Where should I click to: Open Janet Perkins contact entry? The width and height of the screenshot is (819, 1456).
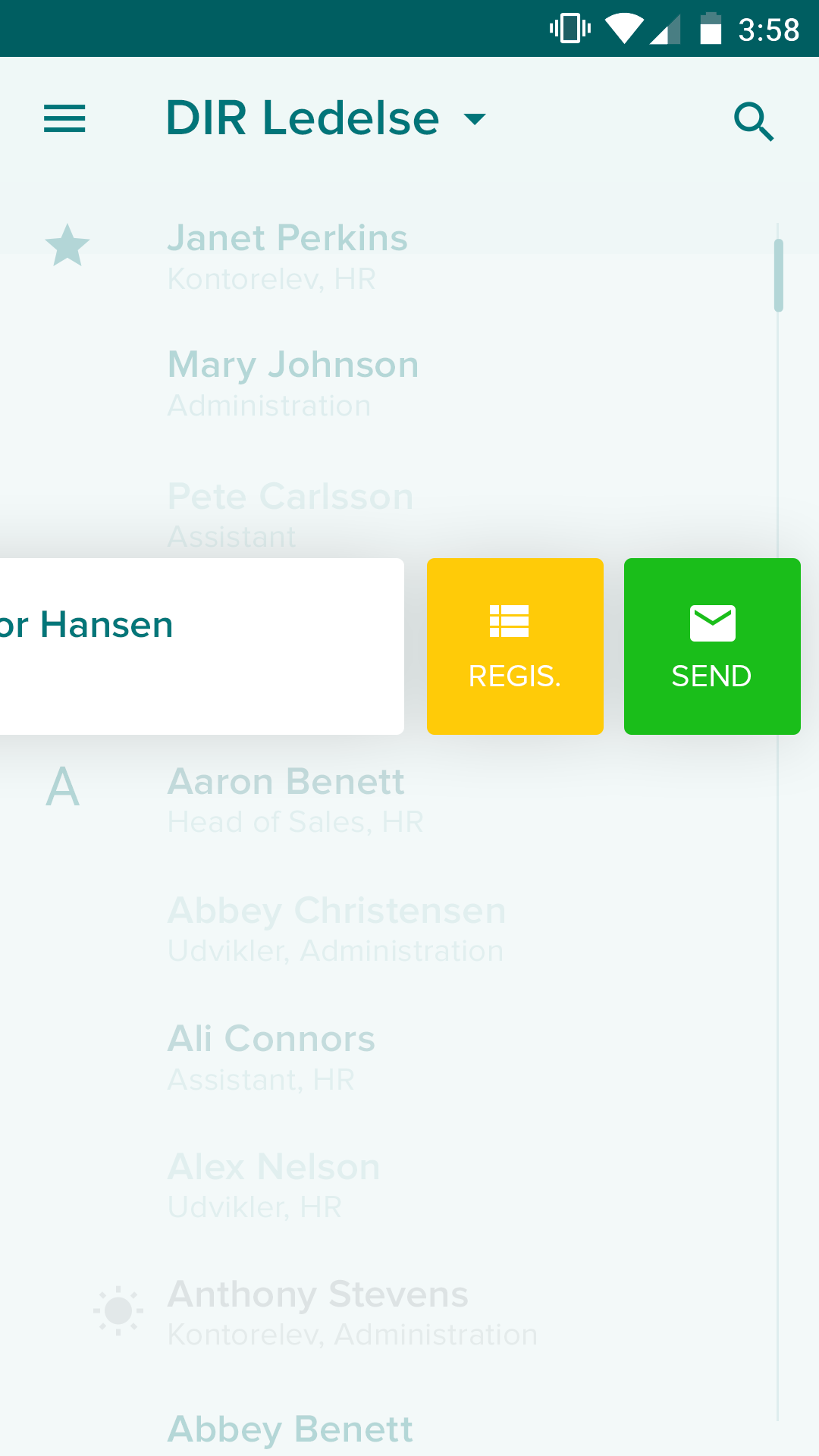(288, 256)
